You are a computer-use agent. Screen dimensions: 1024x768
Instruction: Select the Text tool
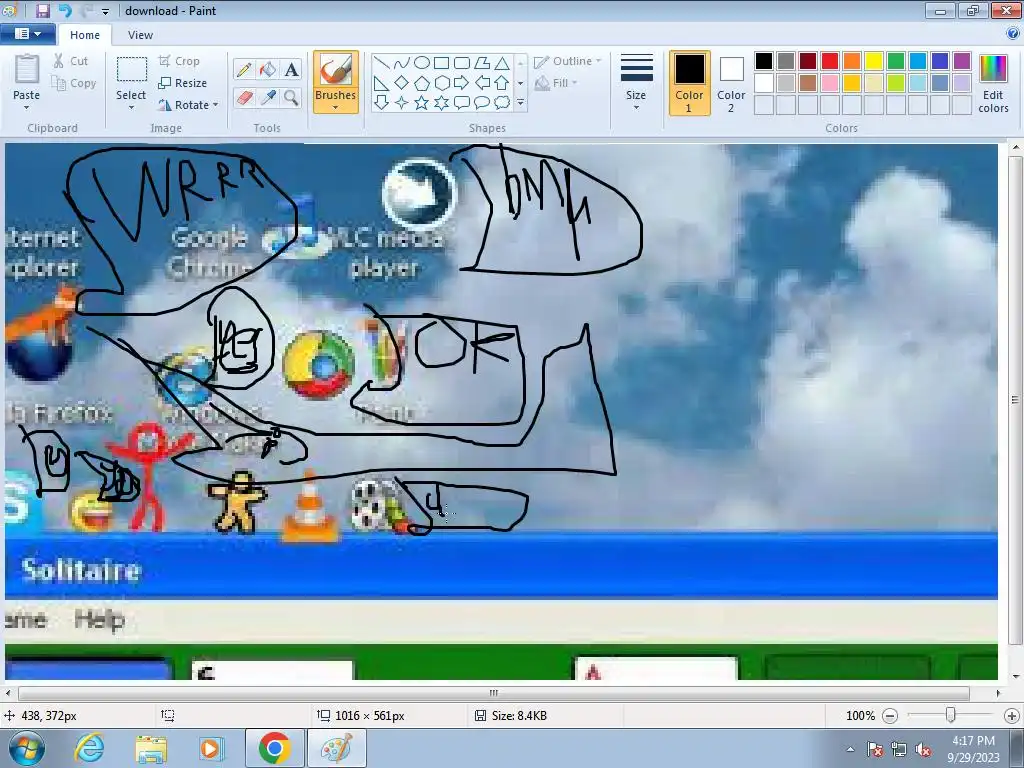(292, 70)
